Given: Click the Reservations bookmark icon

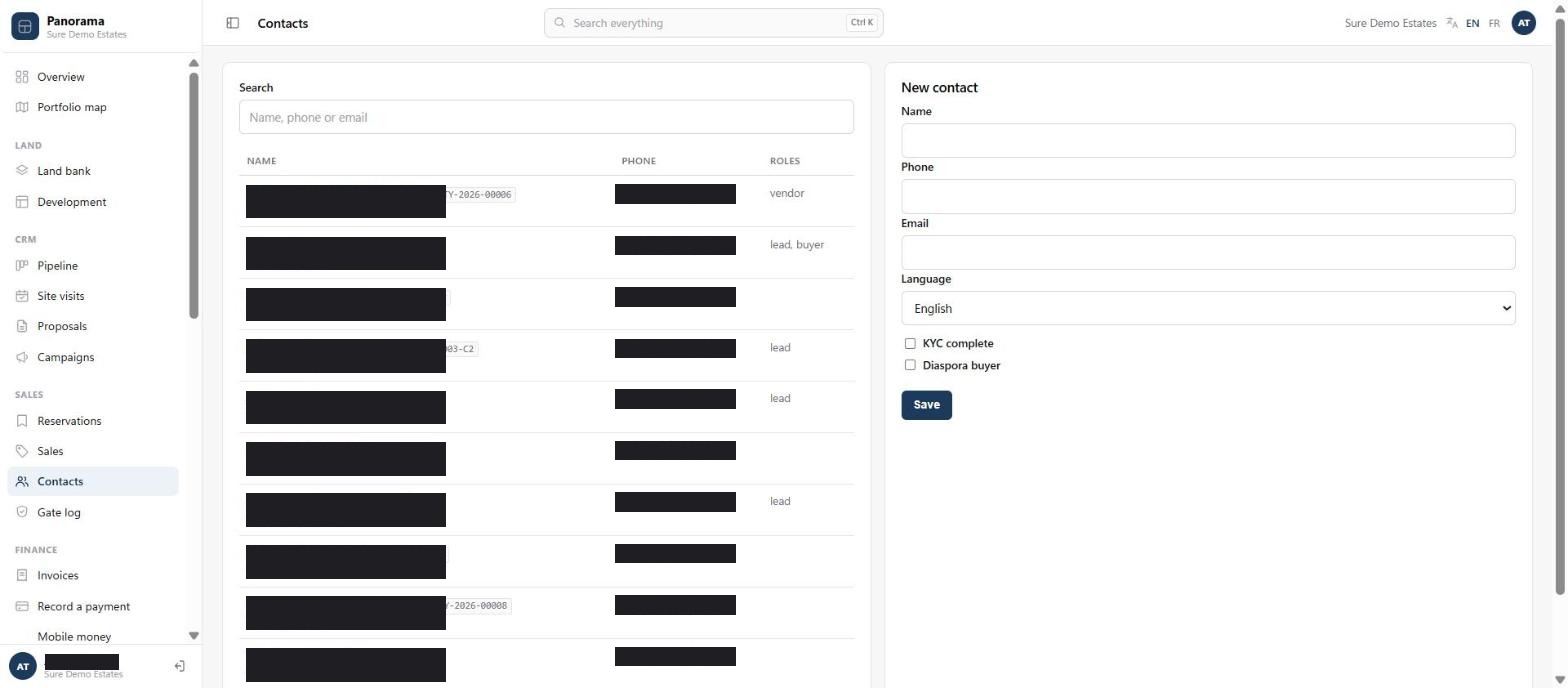Looking at the screenshot, I should 22,421.
